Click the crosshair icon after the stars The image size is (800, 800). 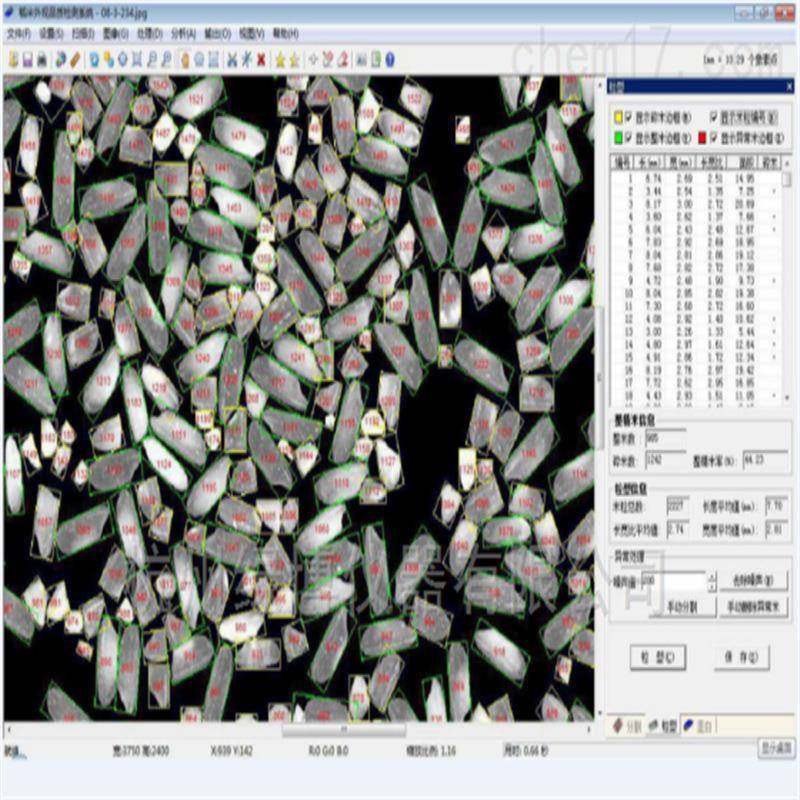[x=313, y=60]
